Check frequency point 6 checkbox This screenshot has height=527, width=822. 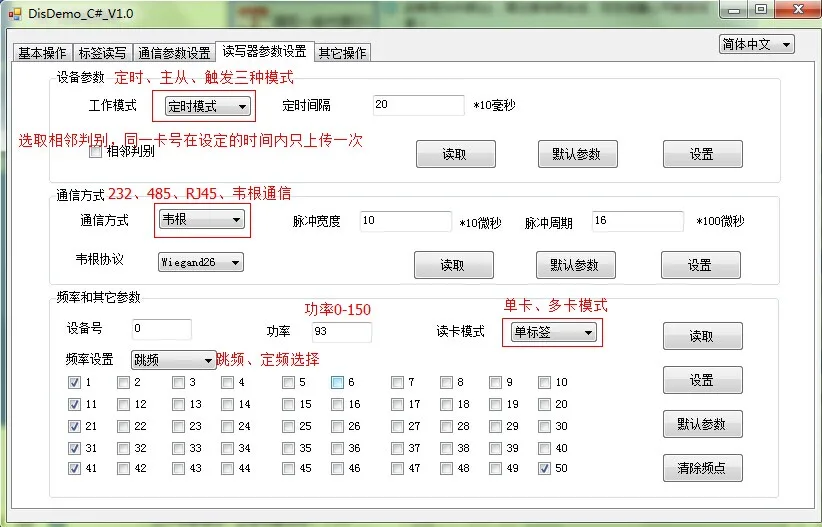337,382
